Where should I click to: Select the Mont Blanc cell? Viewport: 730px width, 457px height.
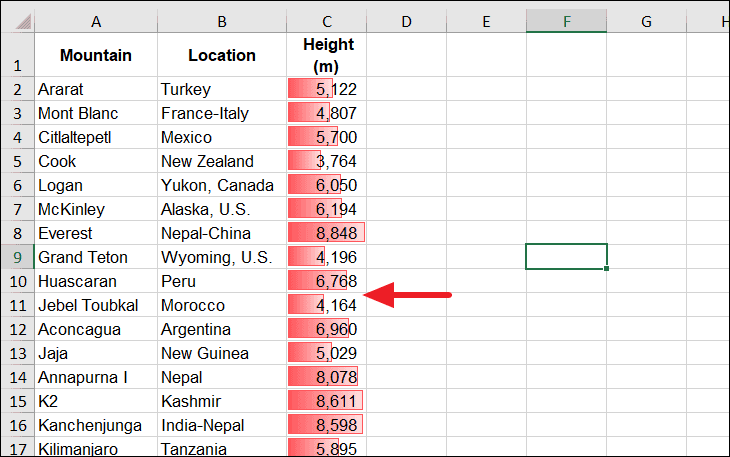tap(96, 113)
